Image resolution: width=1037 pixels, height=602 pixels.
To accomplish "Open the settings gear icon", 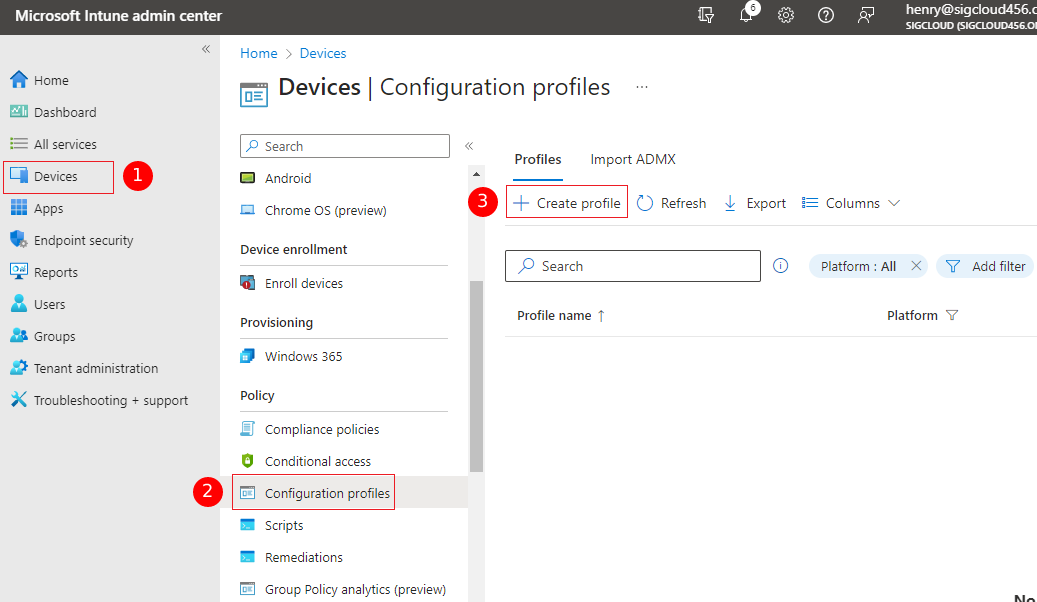I will point(786,16).
